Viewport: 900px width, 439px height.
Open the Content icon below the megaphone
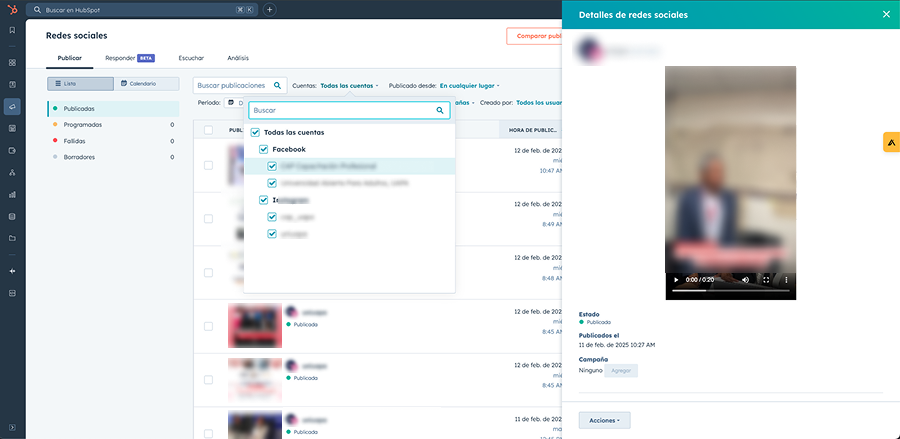tap(12, 128)
